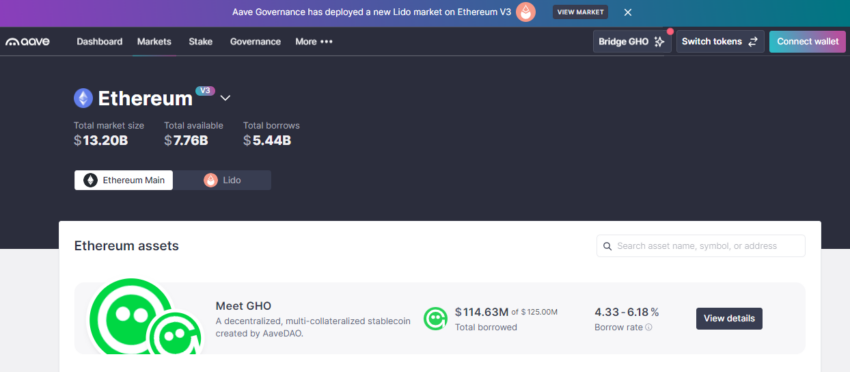Click the Switch tokens button
This screenshot has width=850, height=372.
(720, 42)
